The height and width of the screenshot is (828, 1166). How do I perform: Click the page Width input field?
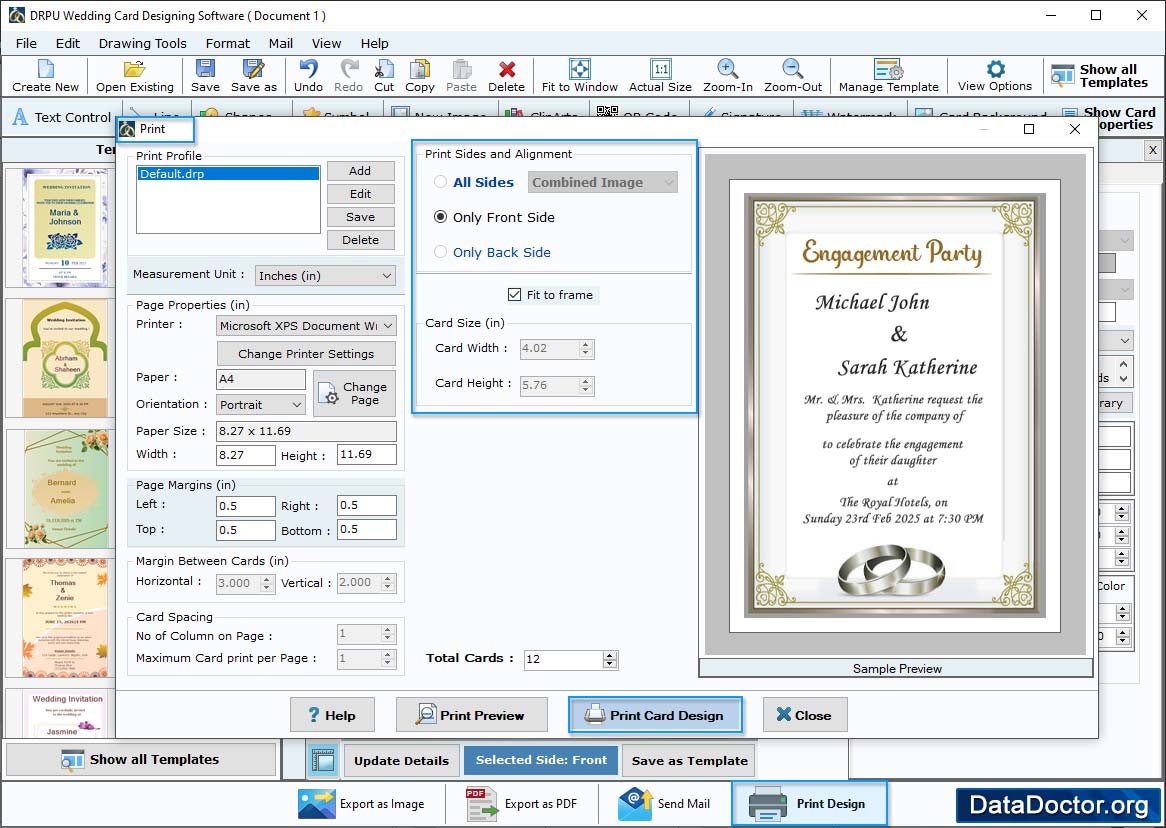(x=245, y=455)
